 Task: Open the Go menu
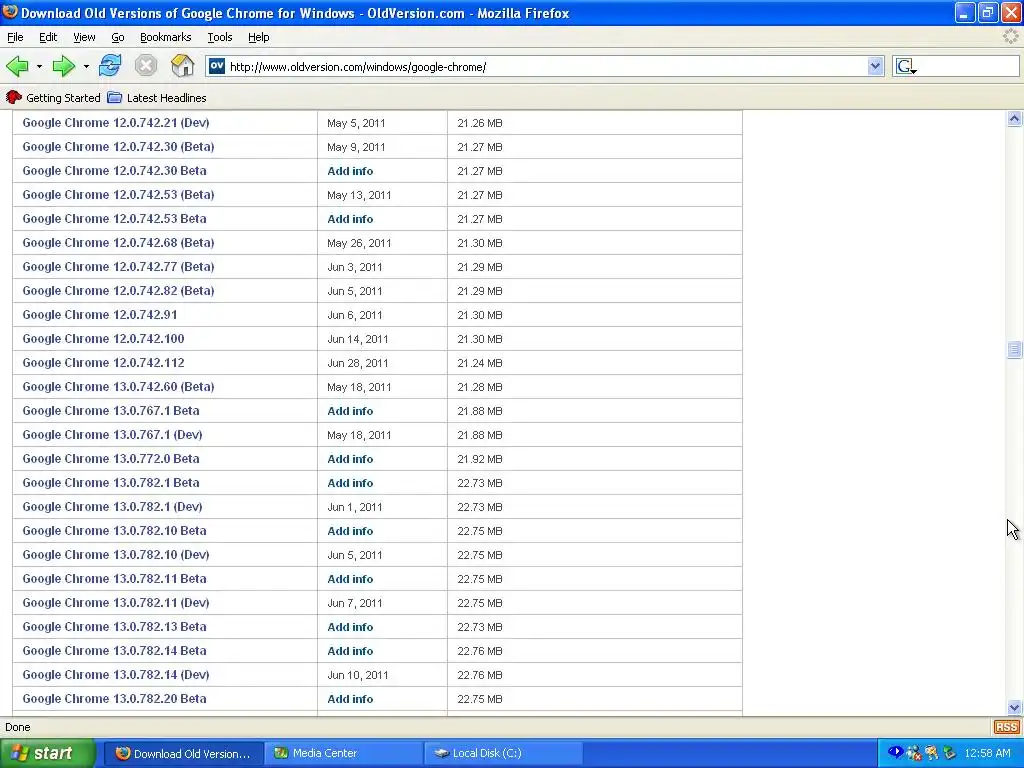click(118, 37)
